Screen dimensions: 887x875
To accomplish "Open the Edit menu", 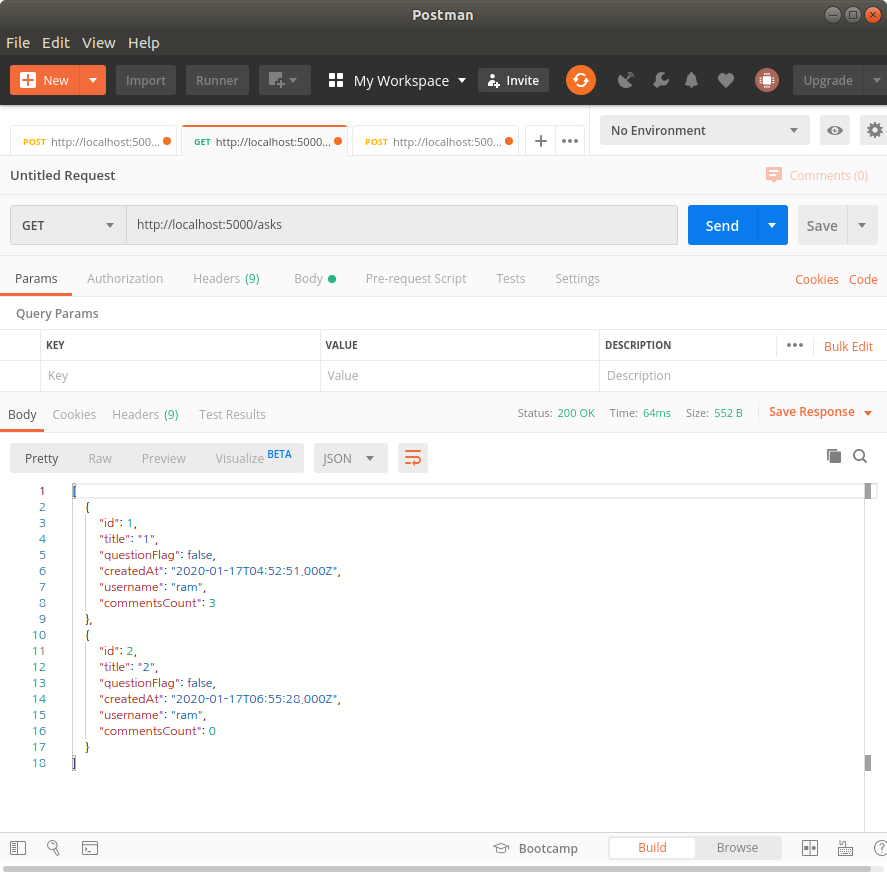I will (x=56, y=43).
